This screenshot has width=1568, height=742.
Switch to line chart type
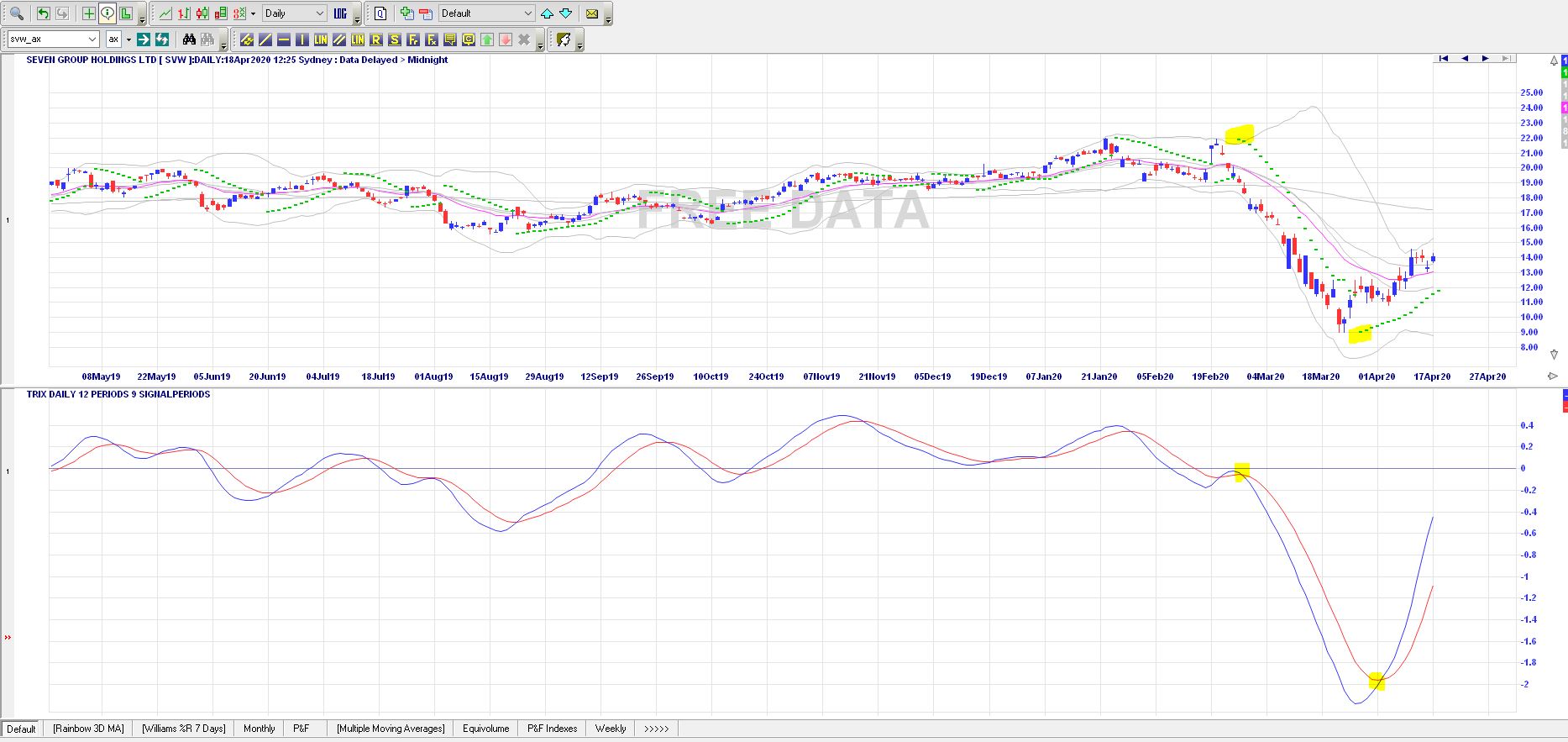(x=165, y=13)
